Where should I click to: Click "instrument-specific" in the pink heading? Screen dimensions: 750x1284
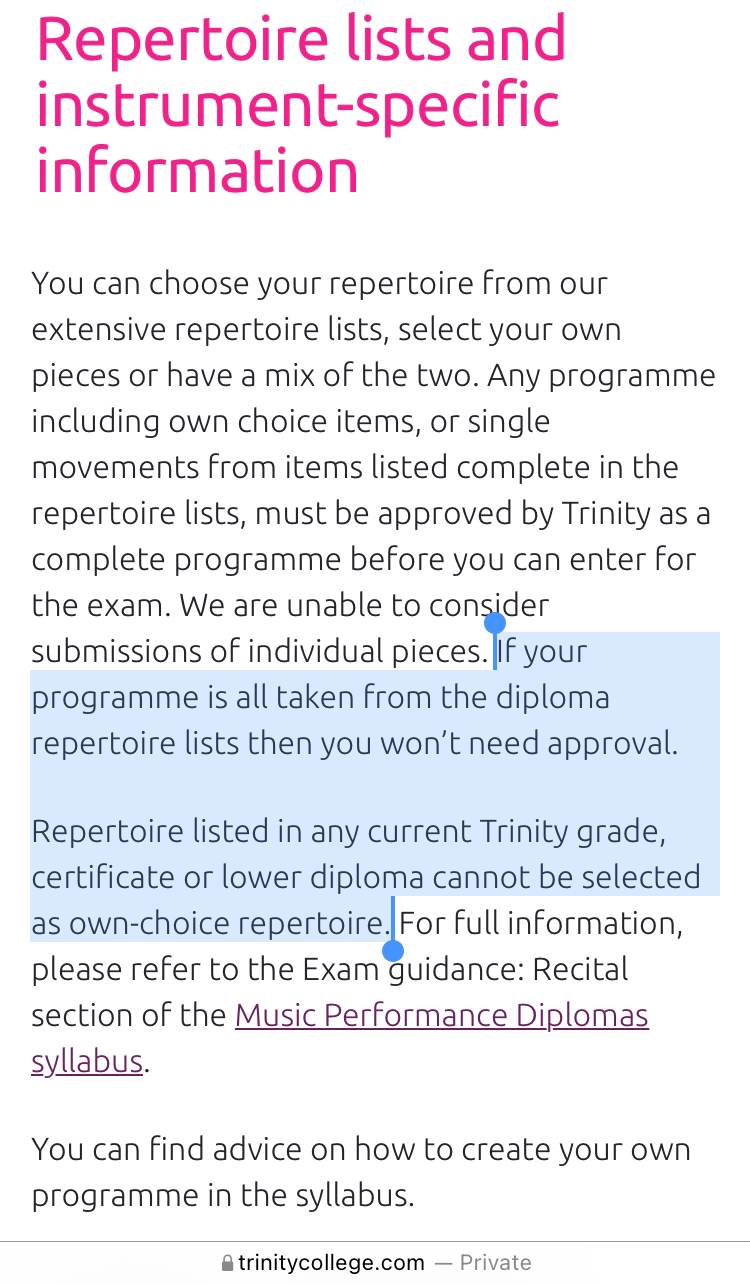pos(297,104)
